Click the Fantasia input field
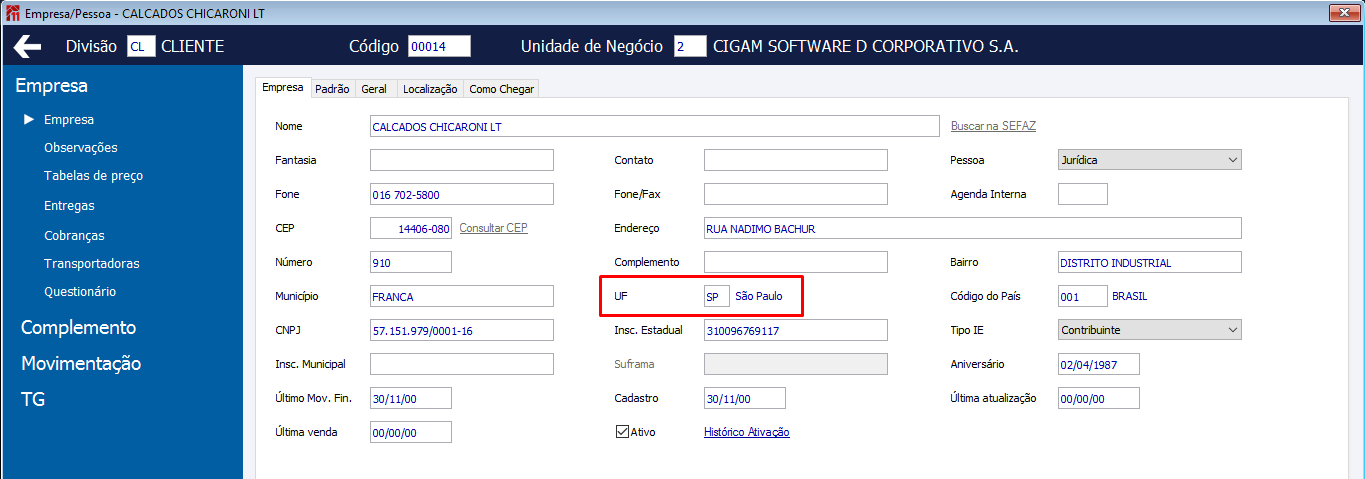The height and width of the screenshot is (479, 1365). coord(461,160)
